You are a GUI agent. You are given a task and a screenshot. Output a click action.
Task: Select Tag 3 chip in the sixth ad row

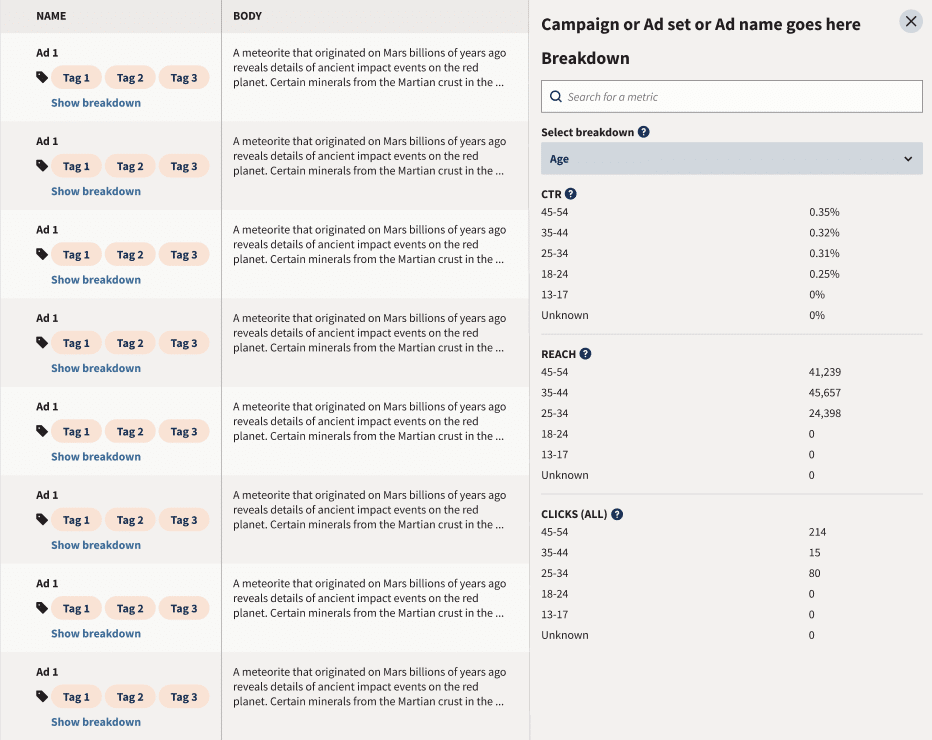click(x=184, y=520)
